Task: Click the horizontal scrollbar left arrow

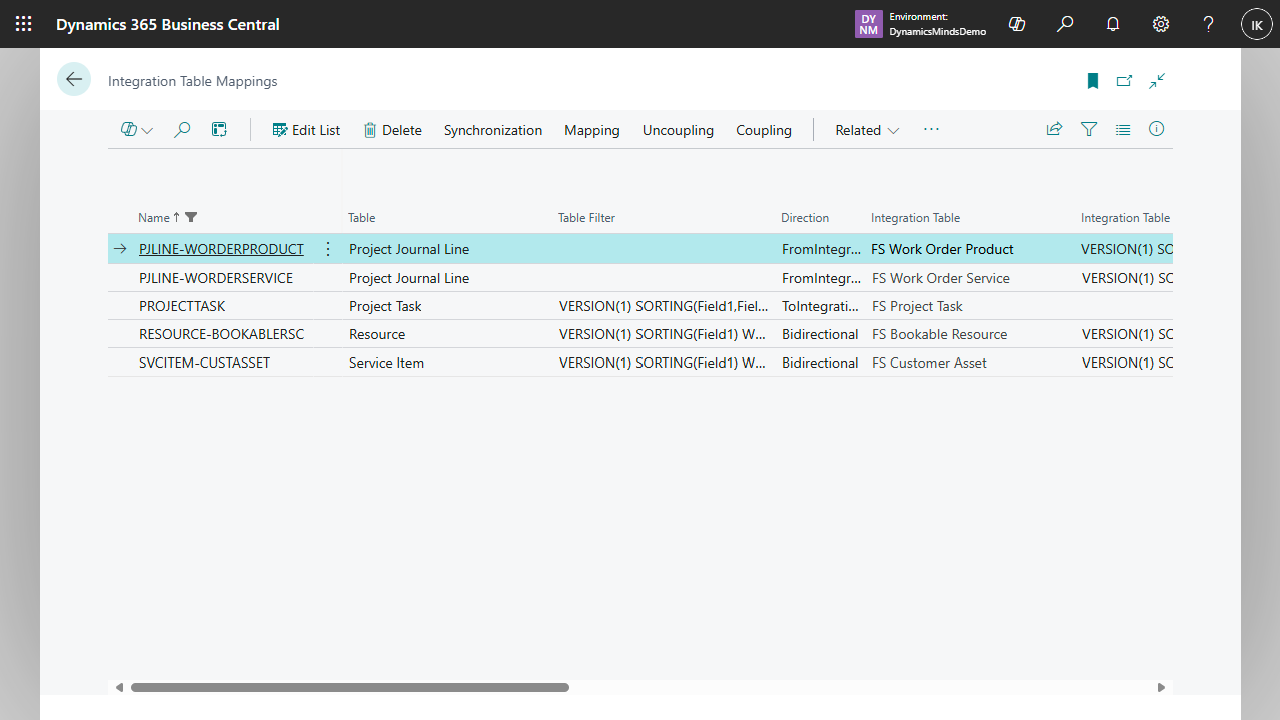Action: pos(119,687)
